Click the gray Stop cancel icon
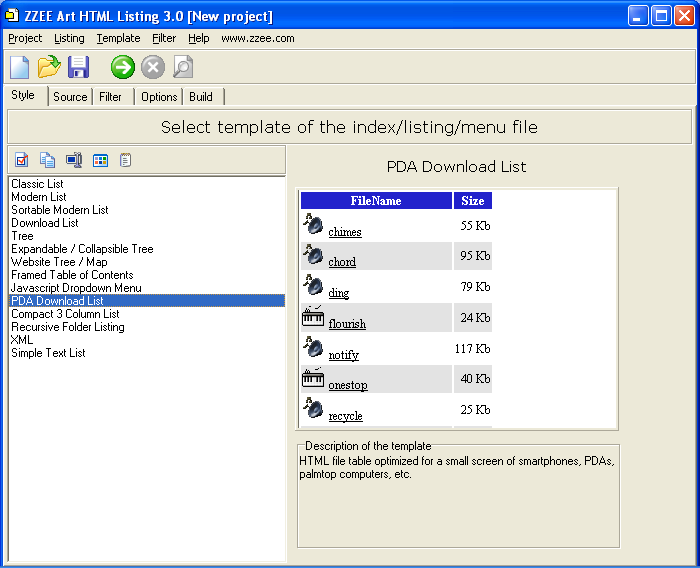Image resolution: width=700 pixels, height=568 pixels. (152, 67)
